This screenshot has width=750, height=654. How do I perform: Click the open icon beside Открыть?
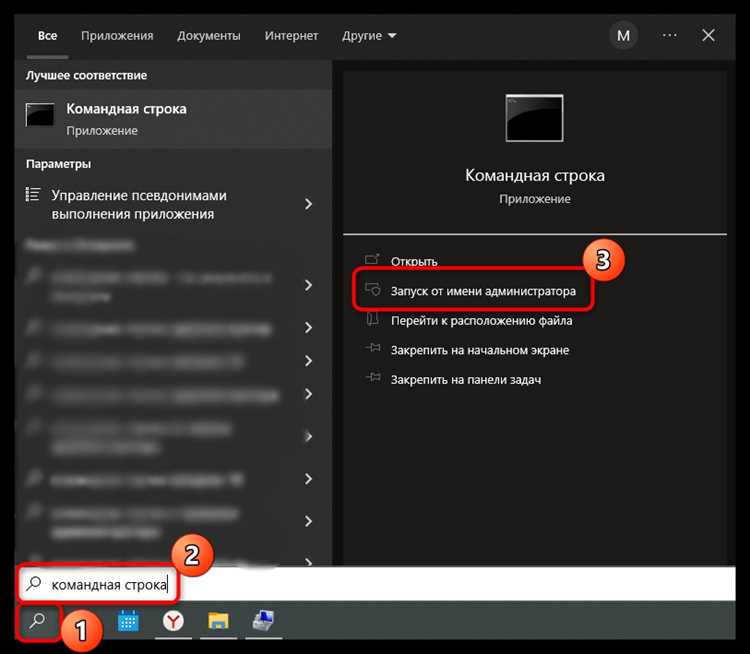372,259
